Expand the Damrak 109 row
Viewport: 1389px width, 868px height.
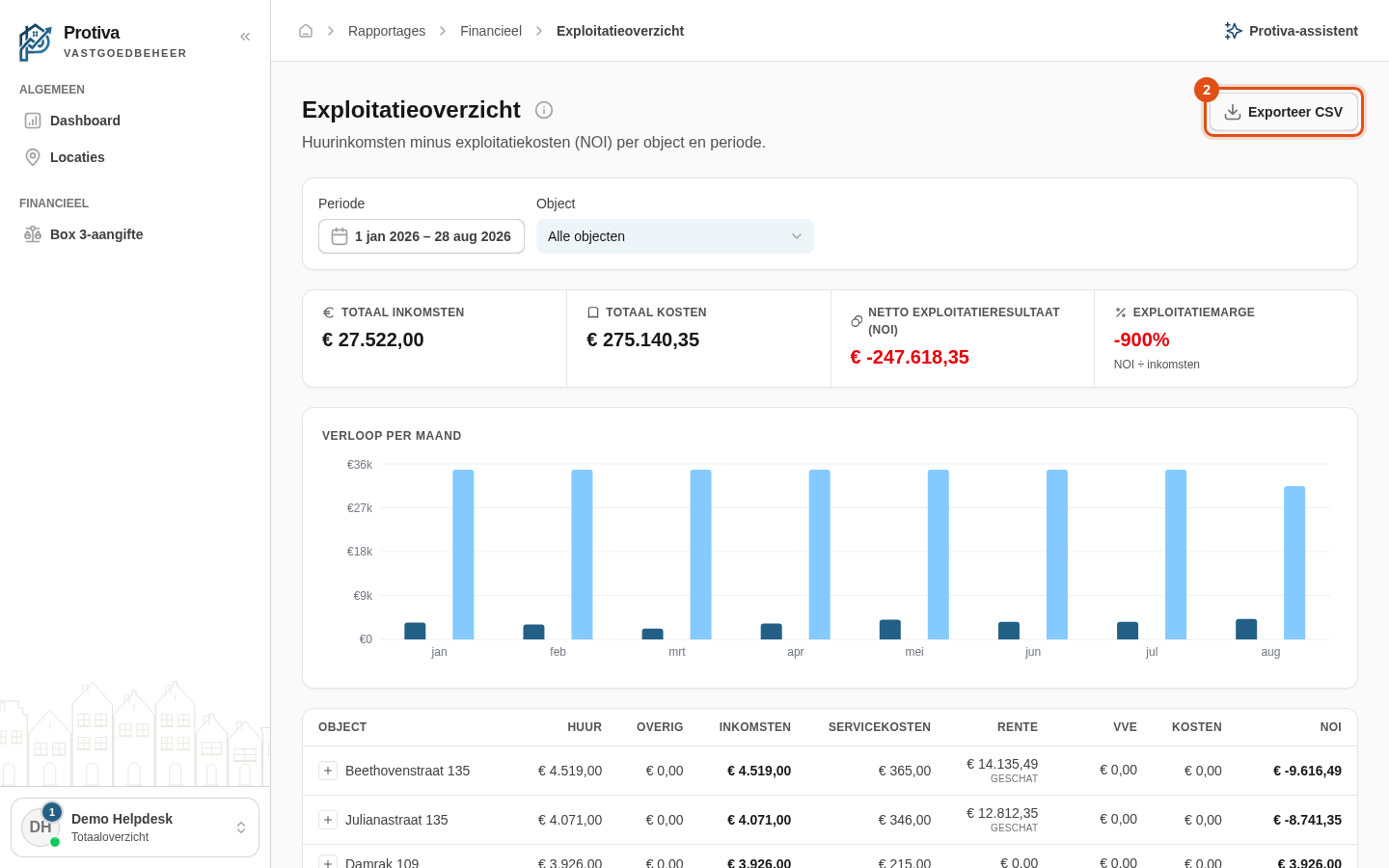[328, 862]
